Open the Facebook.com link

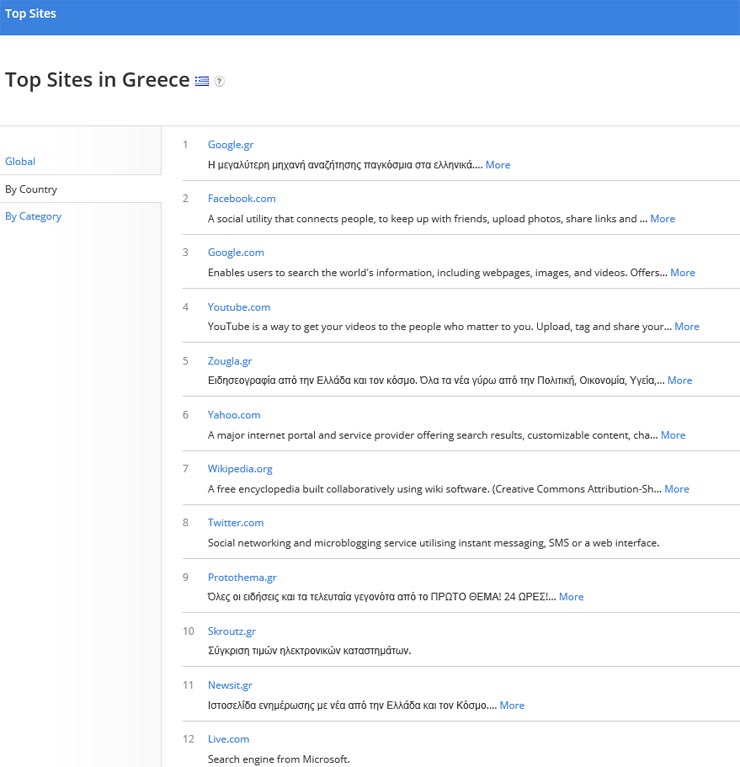pyautogui.click(x=241, y=198)
